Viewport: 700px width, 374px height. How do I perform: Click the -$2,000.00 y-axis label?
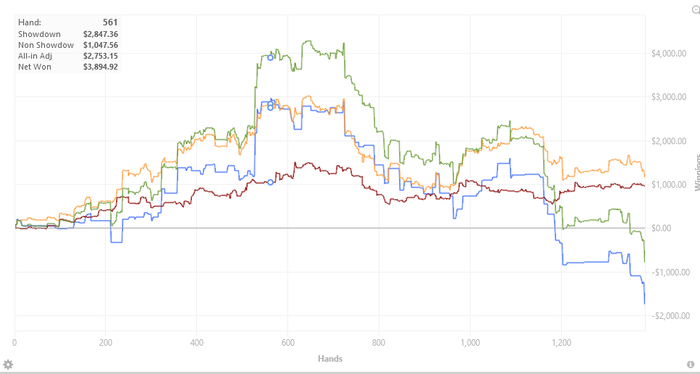pos(667,316)
